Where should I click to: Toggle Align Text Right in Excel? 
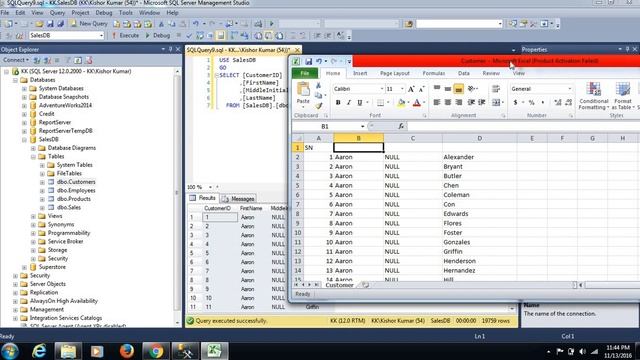(458, 102)
